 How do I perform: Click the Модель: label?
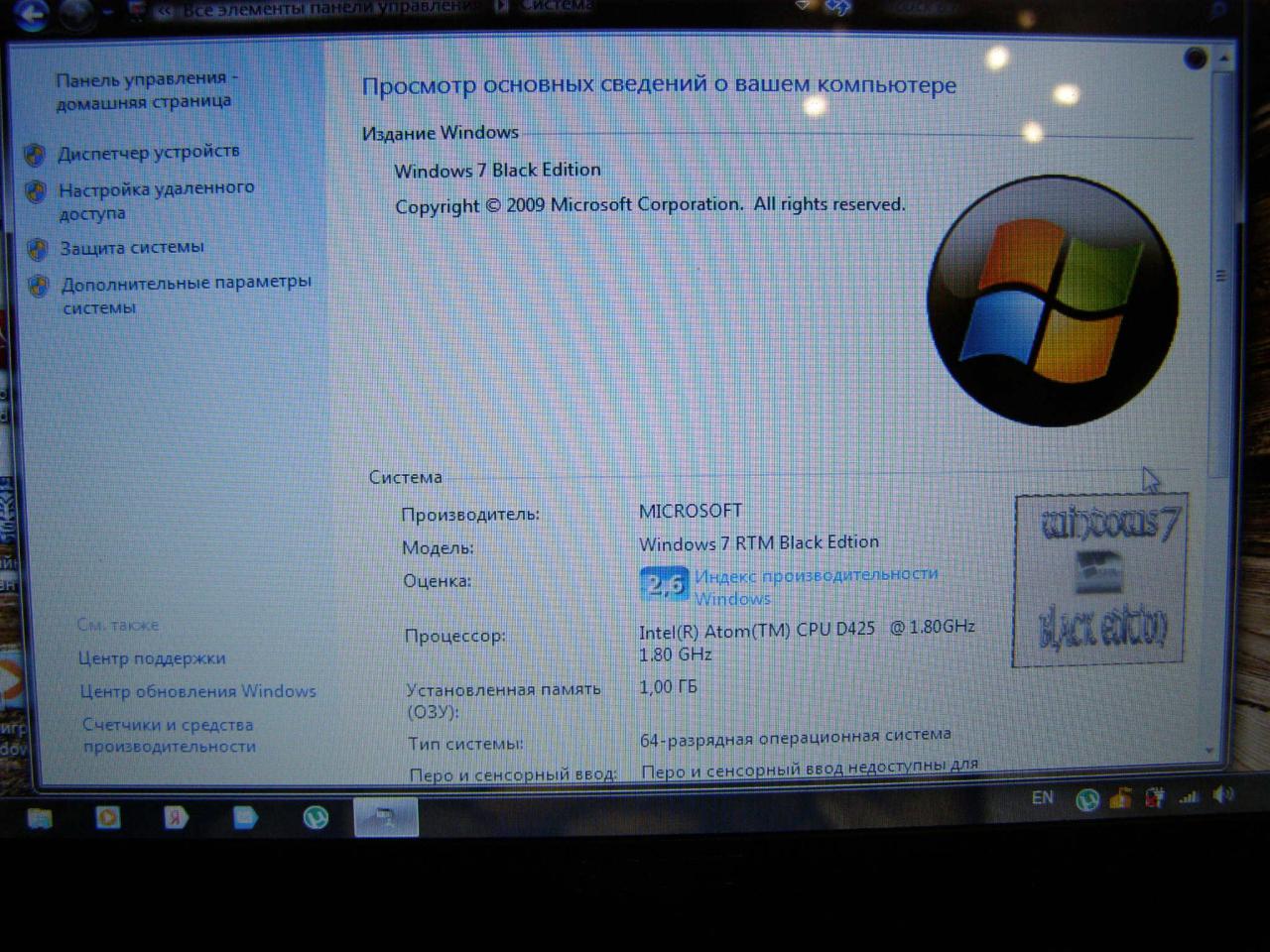(x=438, y=547)
